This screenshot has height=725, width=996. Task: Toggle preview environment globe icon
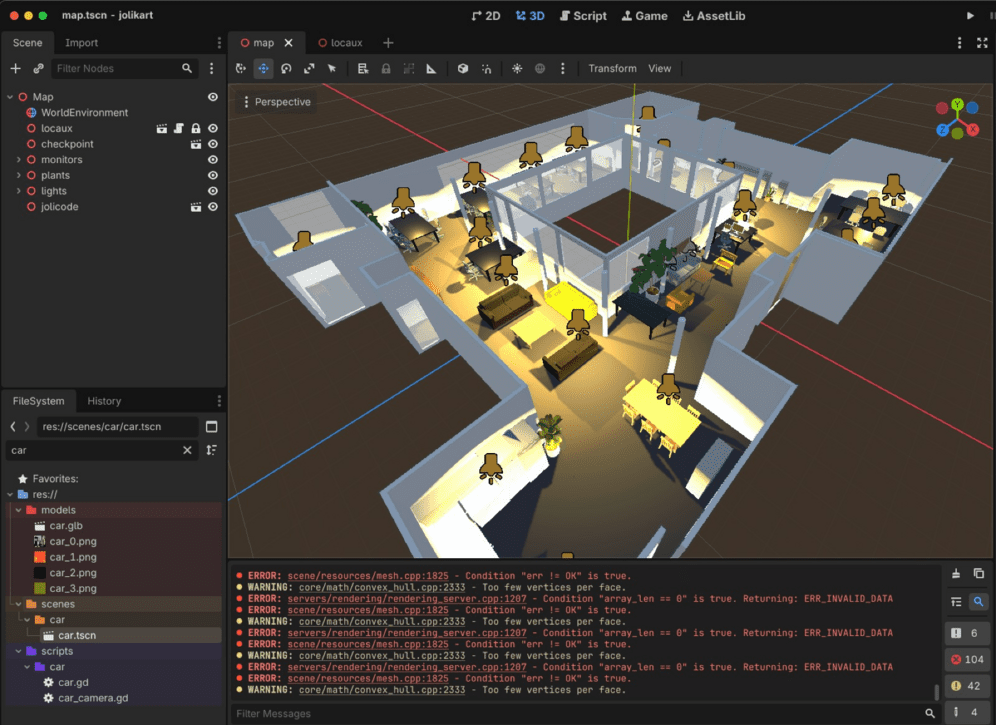point(540,69)
